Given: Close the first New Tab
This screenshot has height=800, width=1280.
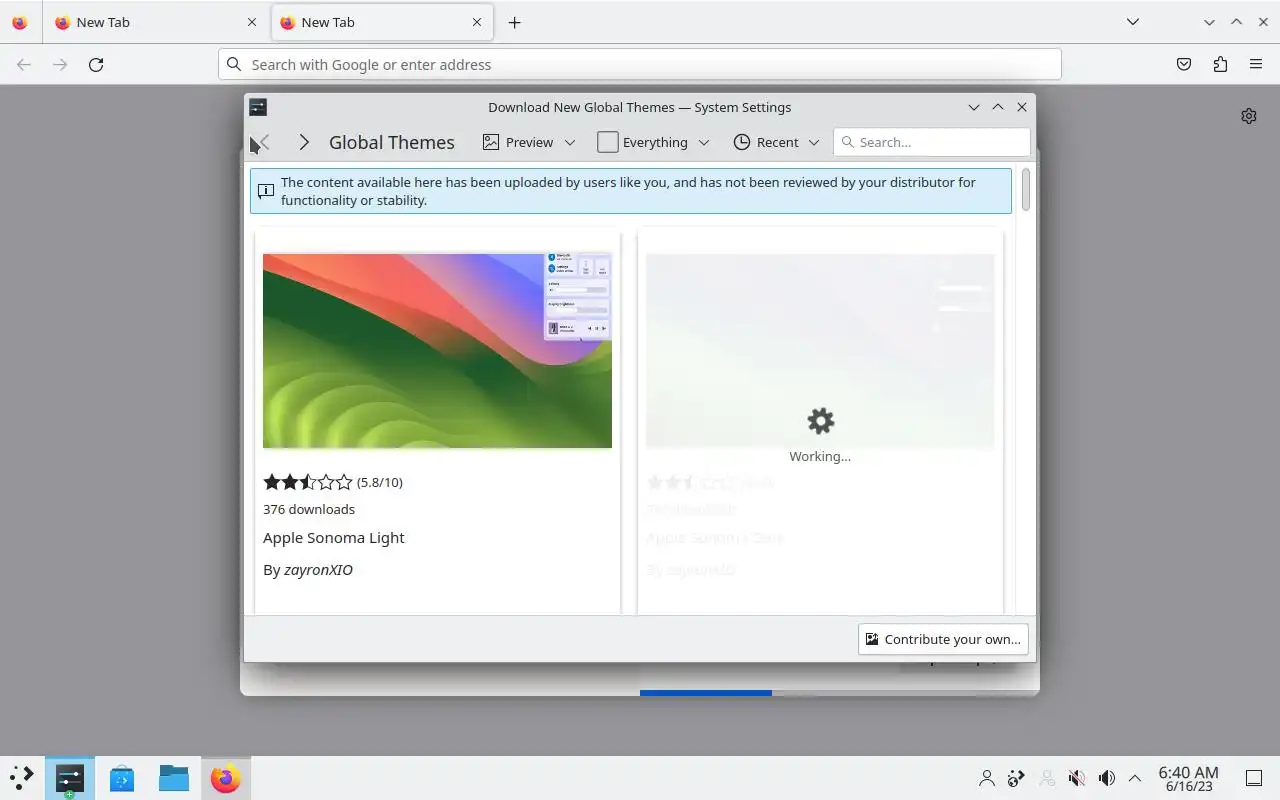Looking at the screenshot, I should click(x=252, y=22).
